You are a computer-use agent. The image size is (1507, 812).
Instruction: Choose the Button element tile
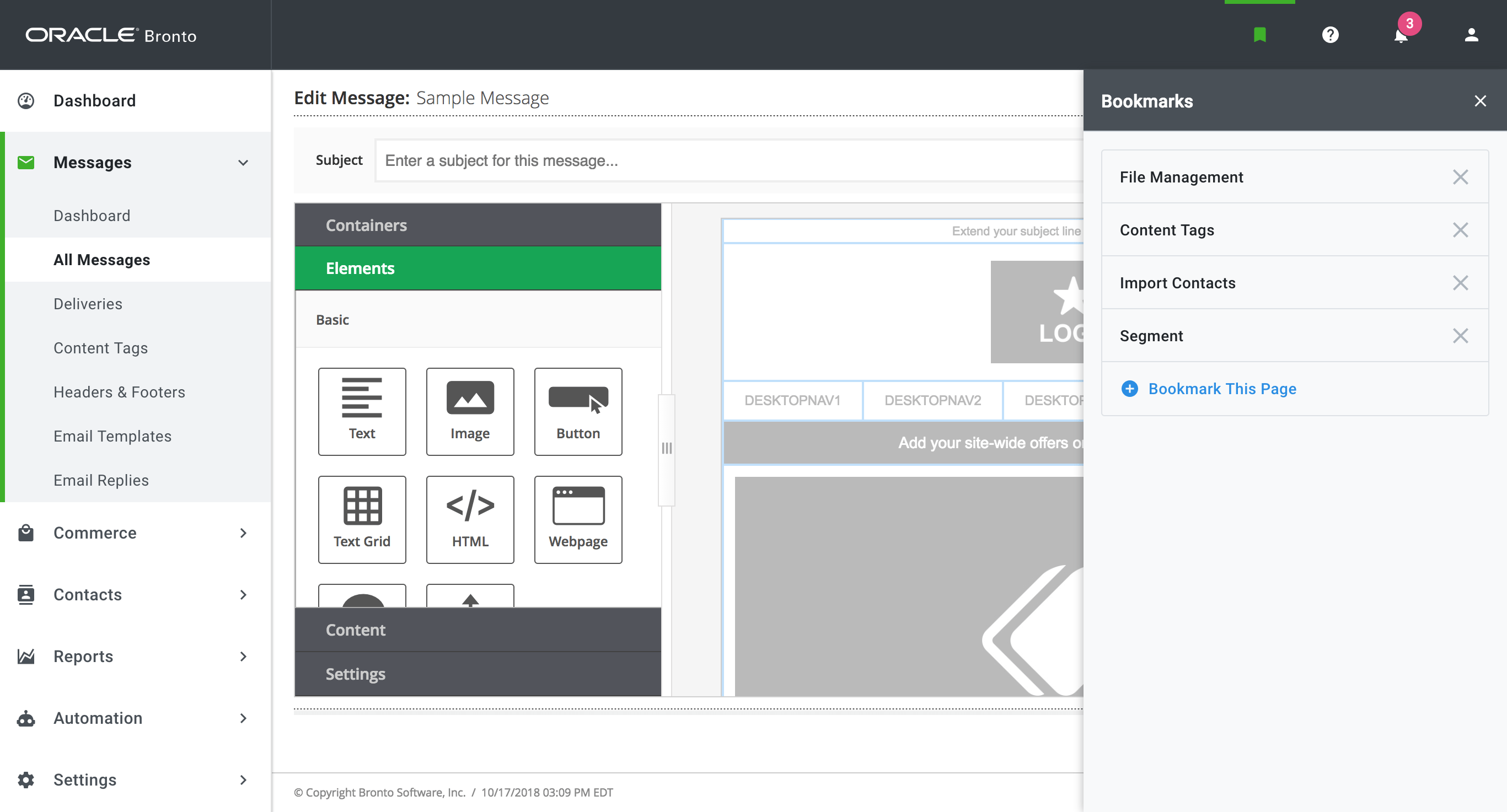click(577, 411)
